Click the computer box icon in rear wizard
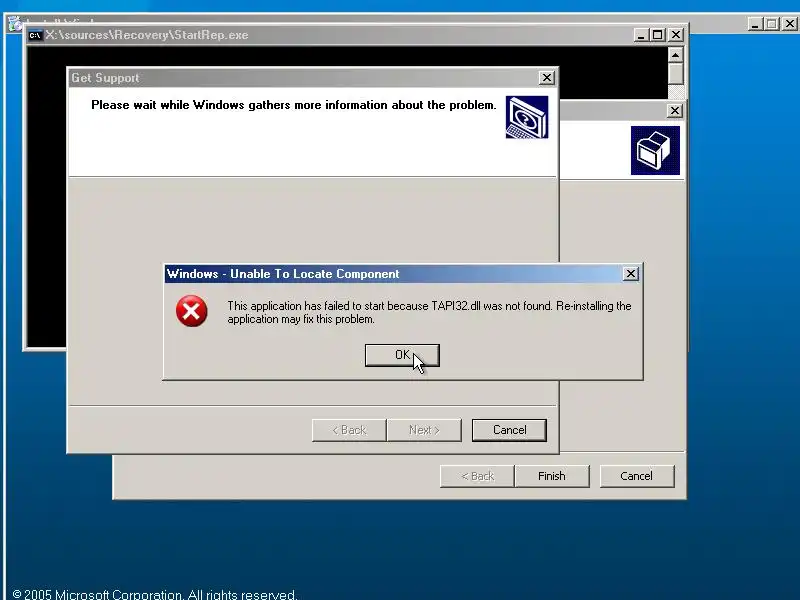Viewport: 800px width, 600px height. click(655, 151)
